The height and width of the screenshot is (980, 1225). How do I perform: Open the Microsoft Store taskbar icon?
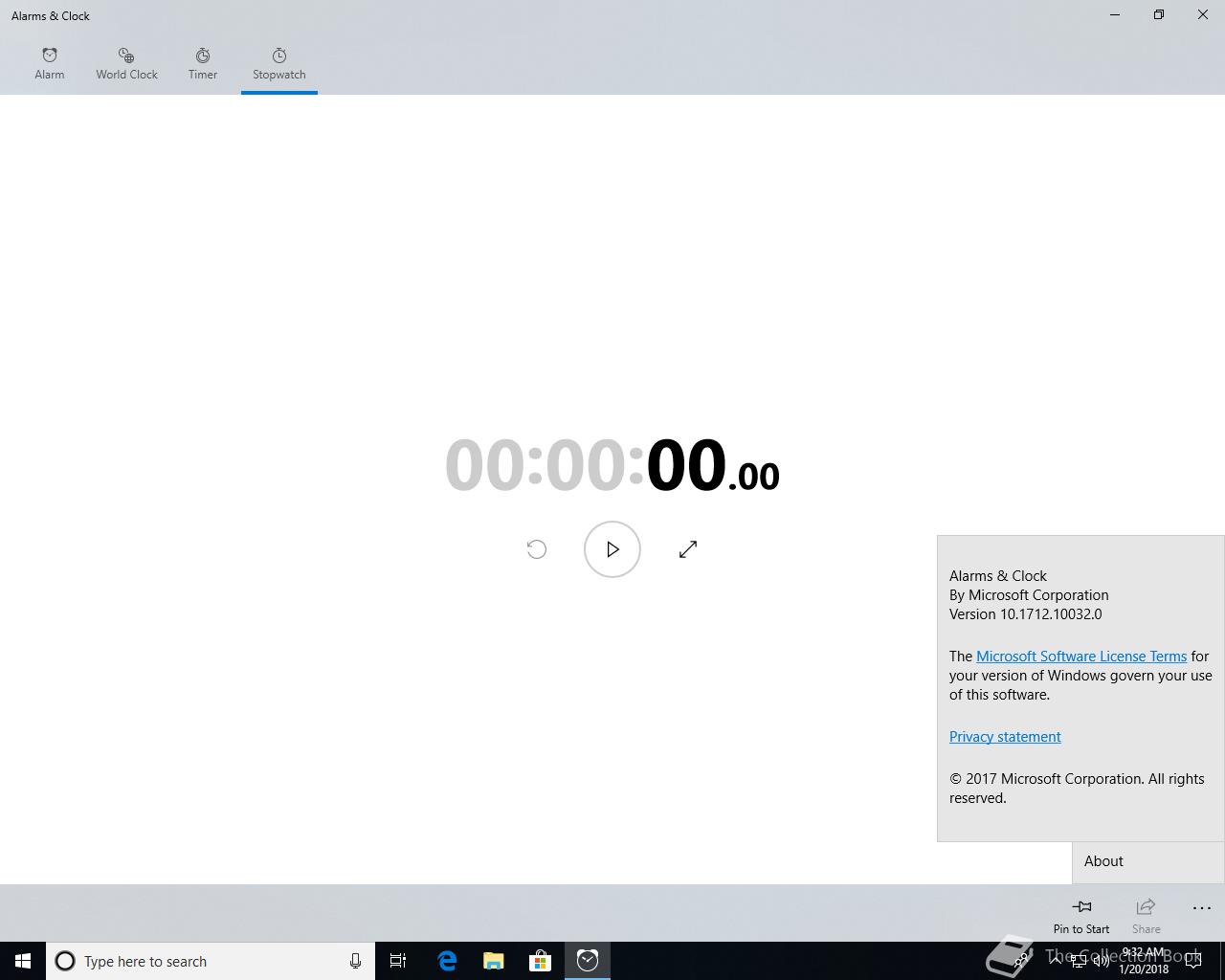click(x=541, y=961)
